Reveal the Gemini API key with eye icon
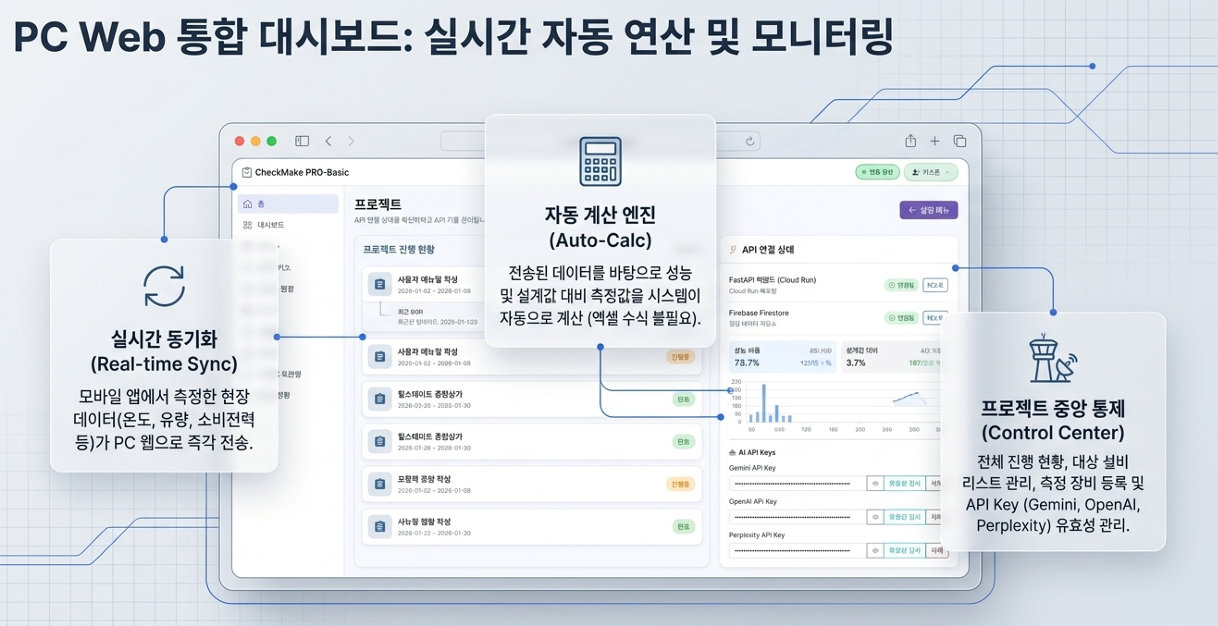 point(876,483)
